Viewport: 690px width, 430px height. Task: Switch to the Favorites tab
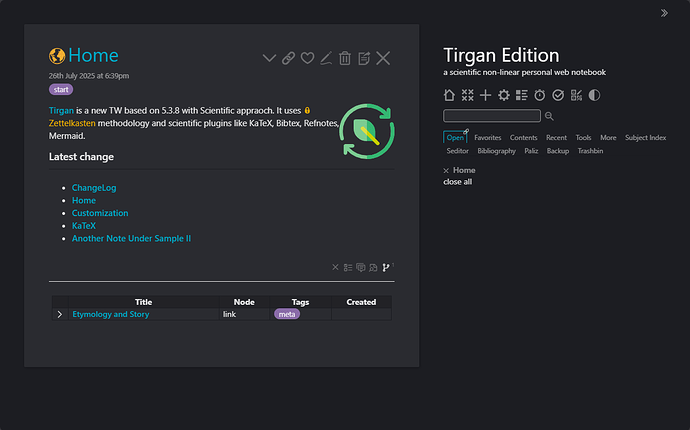[x=488, y=138]
